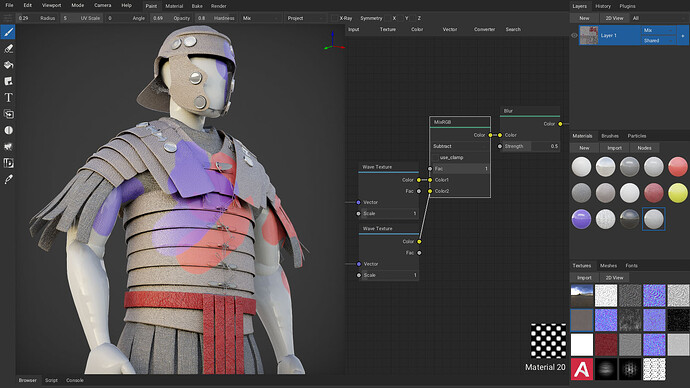The image size is (690, 388).
Task: Click 2D View button in Layers panel
Action: coord(614,18)
